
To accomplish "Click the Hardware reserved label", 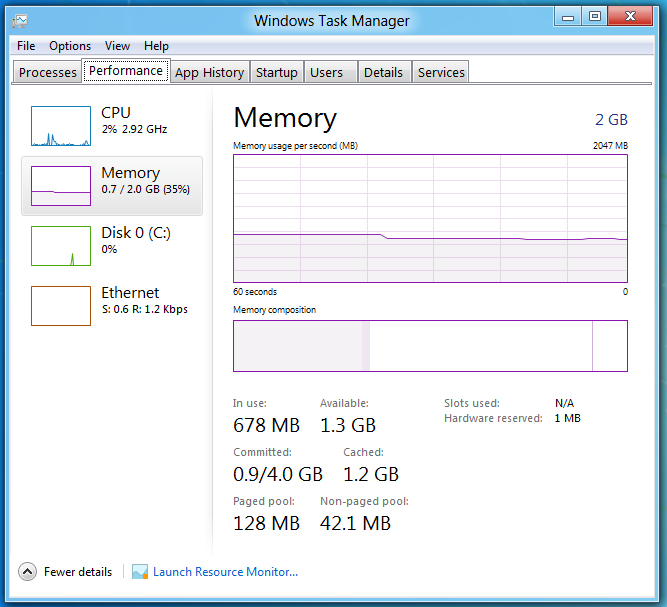I will [x=493, y=418].
